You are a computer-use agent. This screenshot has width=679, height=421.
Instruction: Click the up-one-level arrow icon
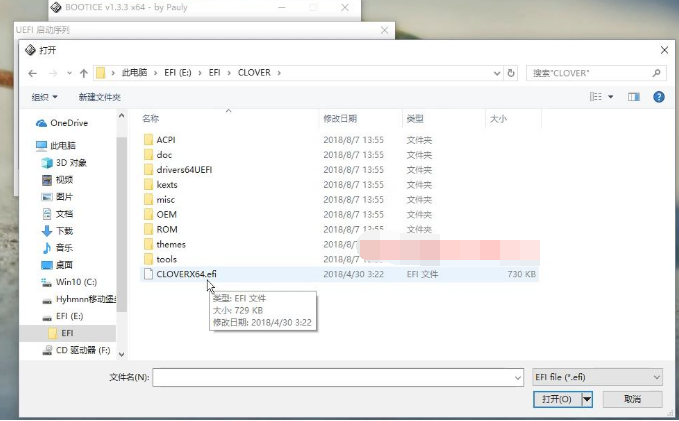tap(82, 73)
